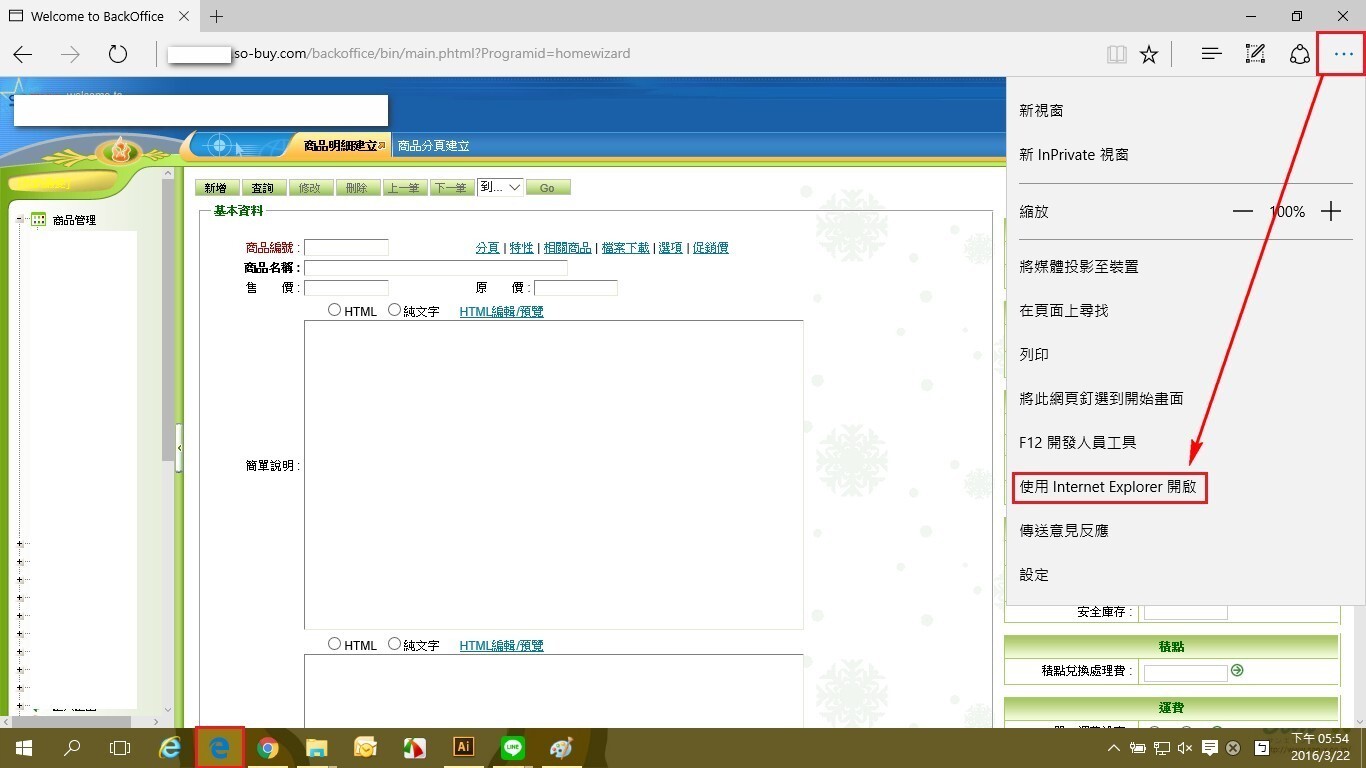Image resolution: width=1366 pixels, height=768 pixels.
Task: Switch to 商品分頁建立 tab
Action: 433,146
